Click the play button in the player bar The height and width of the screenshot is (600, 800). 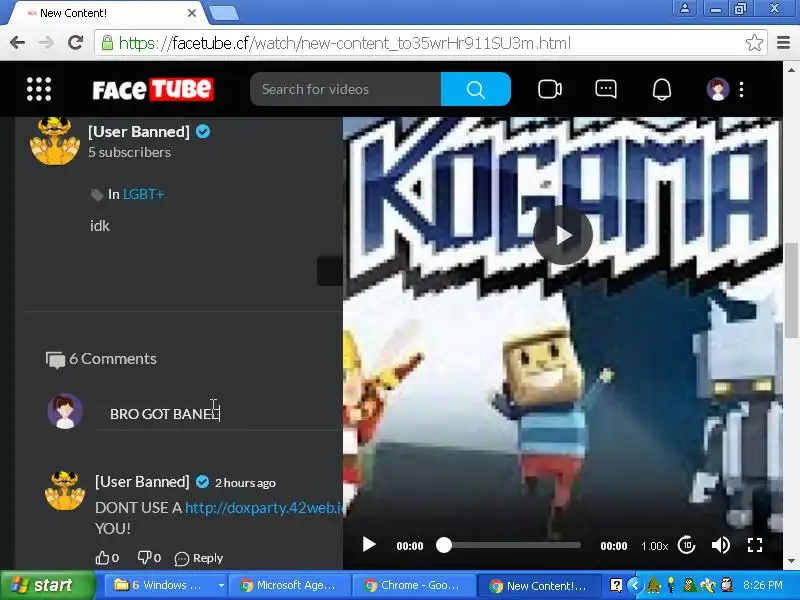click(368, 545)
